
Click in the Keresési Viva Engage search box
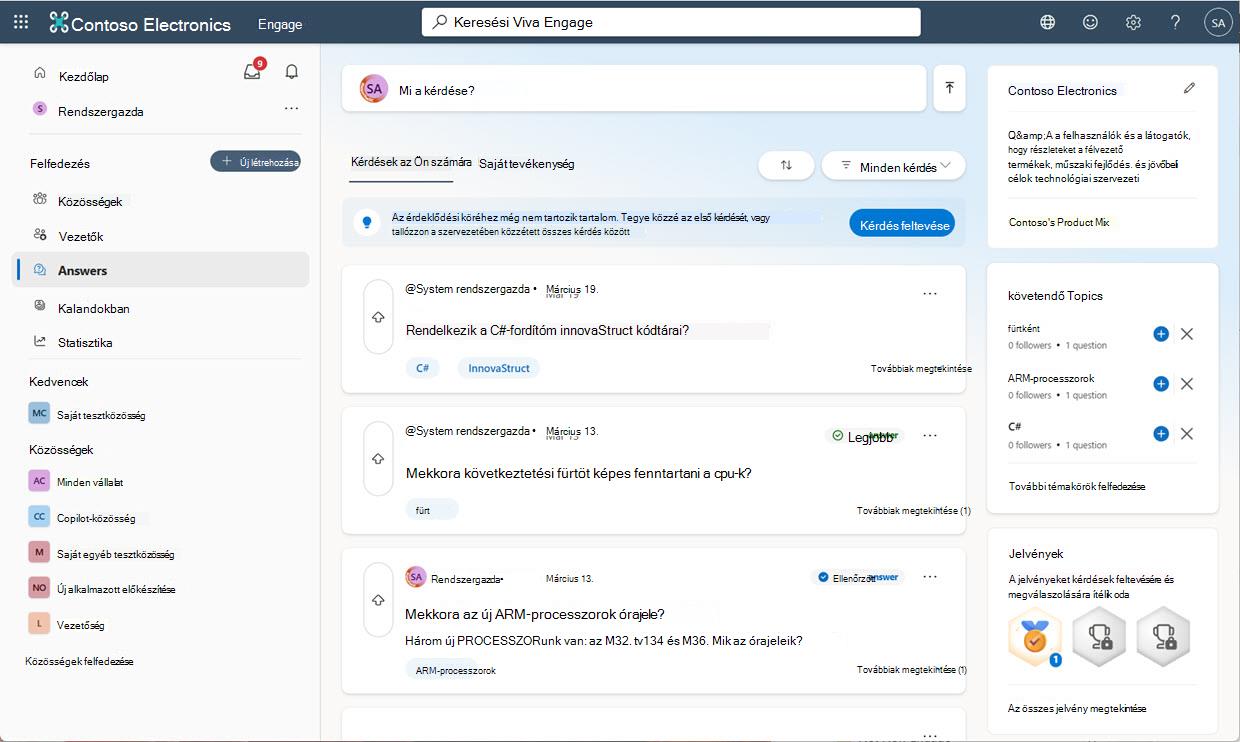click(x=671, y=22)
